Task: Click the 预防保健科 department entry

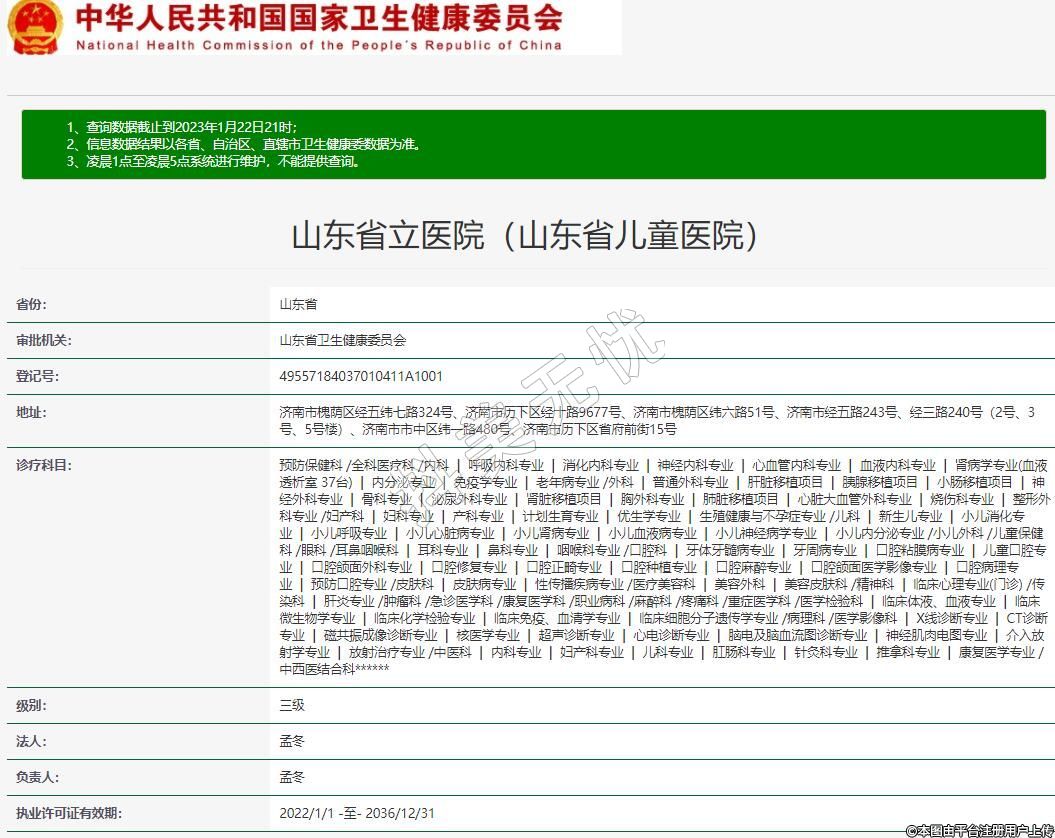Action: point(311,465)
